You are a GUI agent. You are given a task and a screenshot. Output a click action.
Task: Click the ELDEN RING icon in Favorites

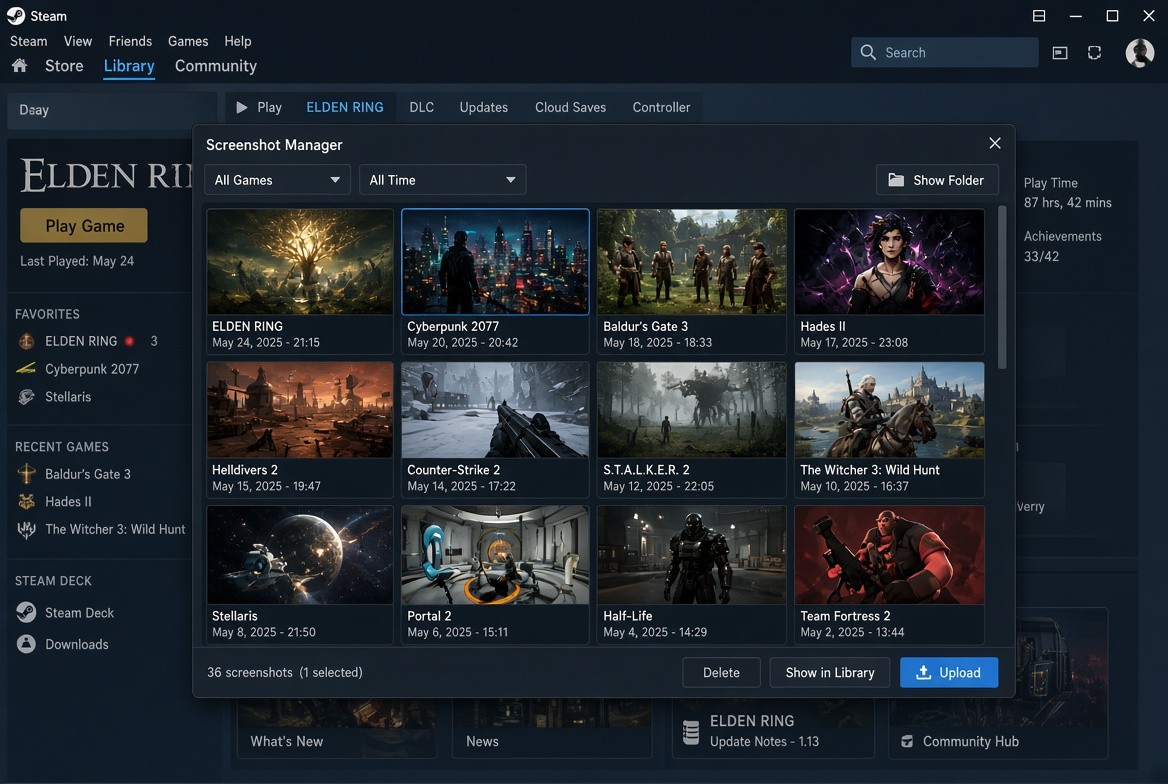point(27,341)
